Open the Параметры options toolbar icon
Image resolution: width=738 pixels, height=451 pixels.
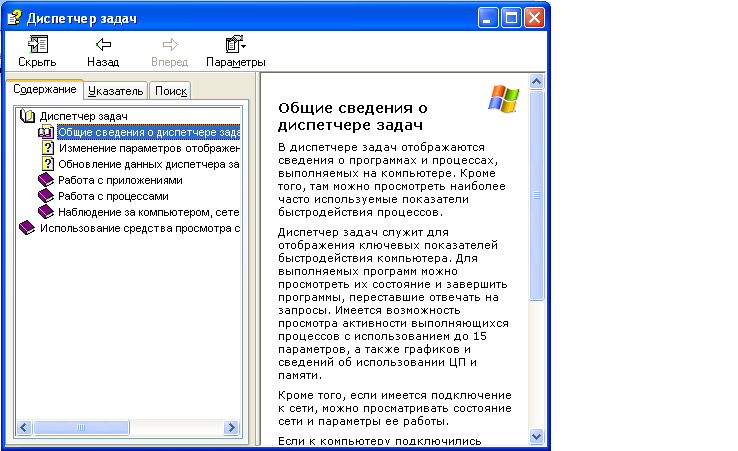(235, 44)
